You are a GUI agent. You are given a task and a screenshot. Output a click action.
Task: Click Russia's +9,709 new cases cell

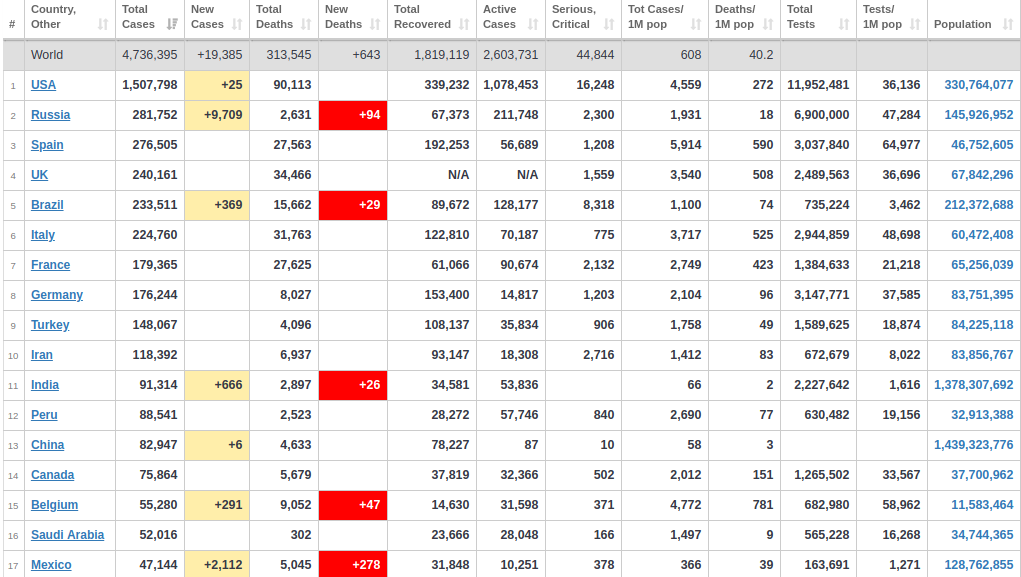click(x=217, y=115)
